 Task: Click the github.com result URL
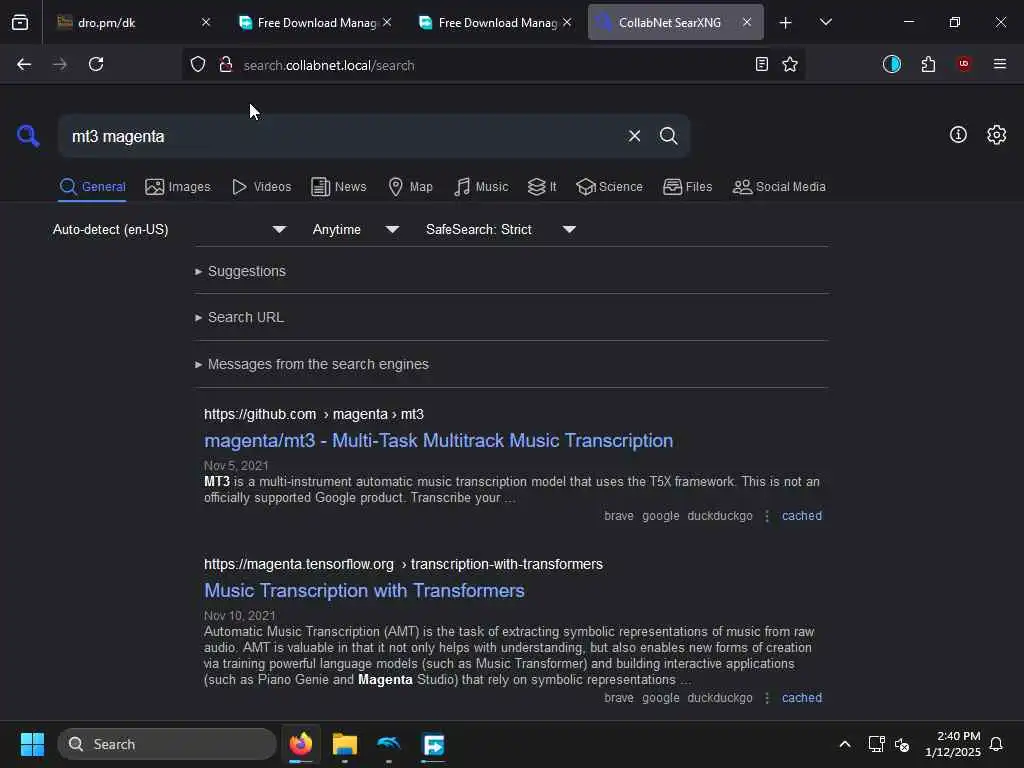coord(313,415)
